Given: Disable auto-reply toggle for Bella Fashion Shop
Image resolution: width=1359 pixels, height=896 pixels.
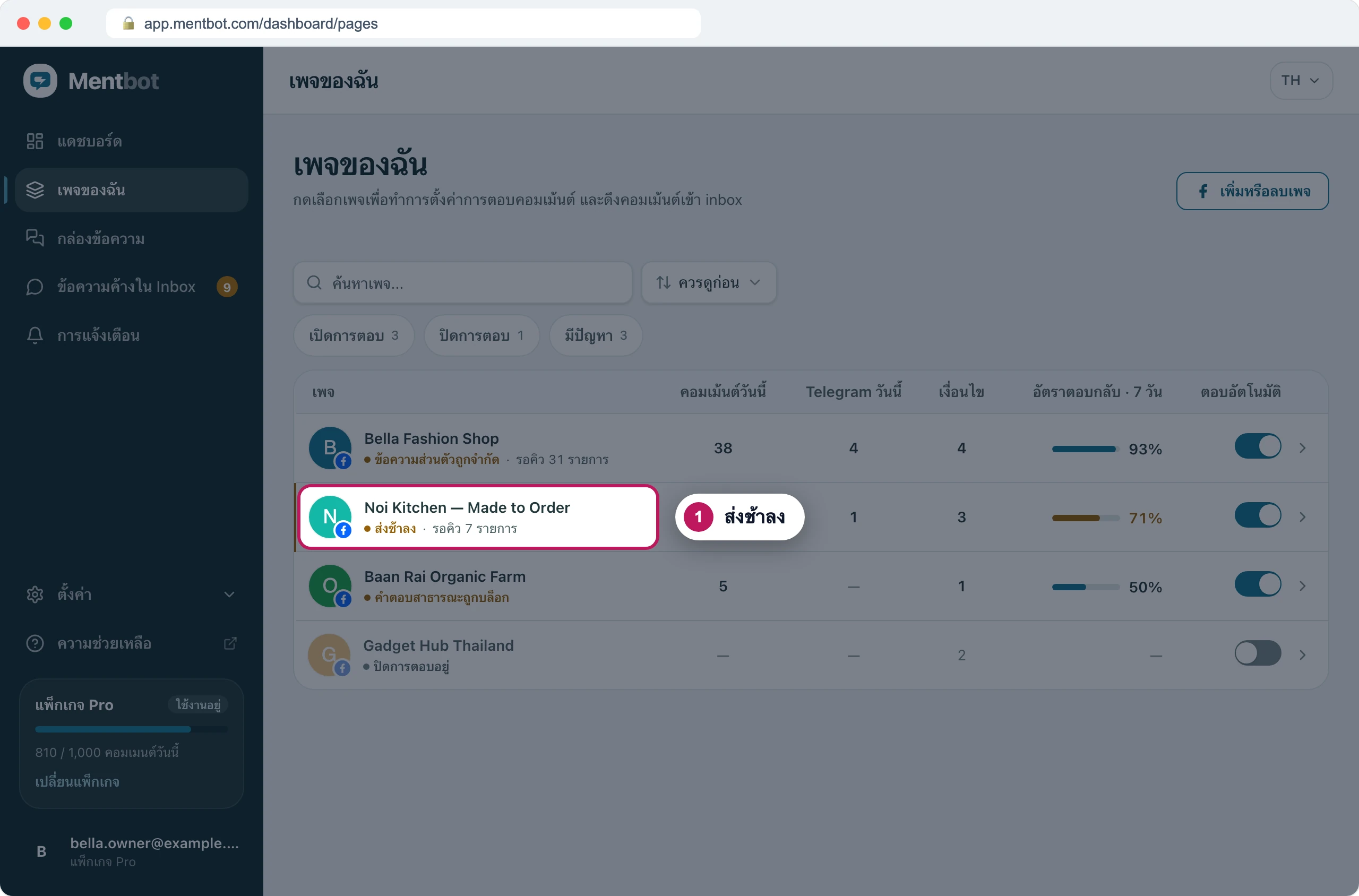Looking at the screenshot, I should (1258, 446).
